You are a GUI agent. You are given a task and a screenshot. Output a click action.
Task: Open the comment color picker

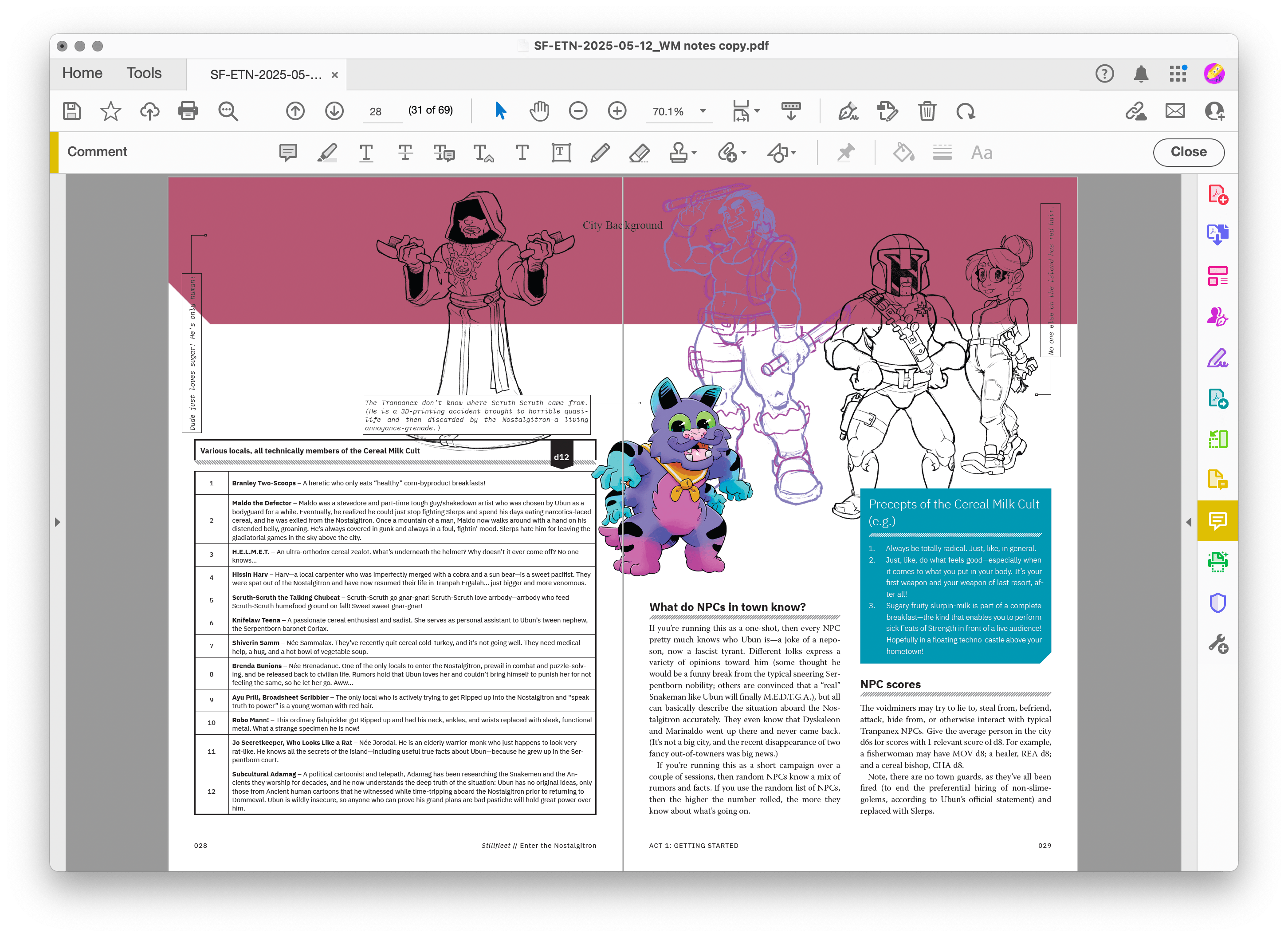click(x=903, y=152)
